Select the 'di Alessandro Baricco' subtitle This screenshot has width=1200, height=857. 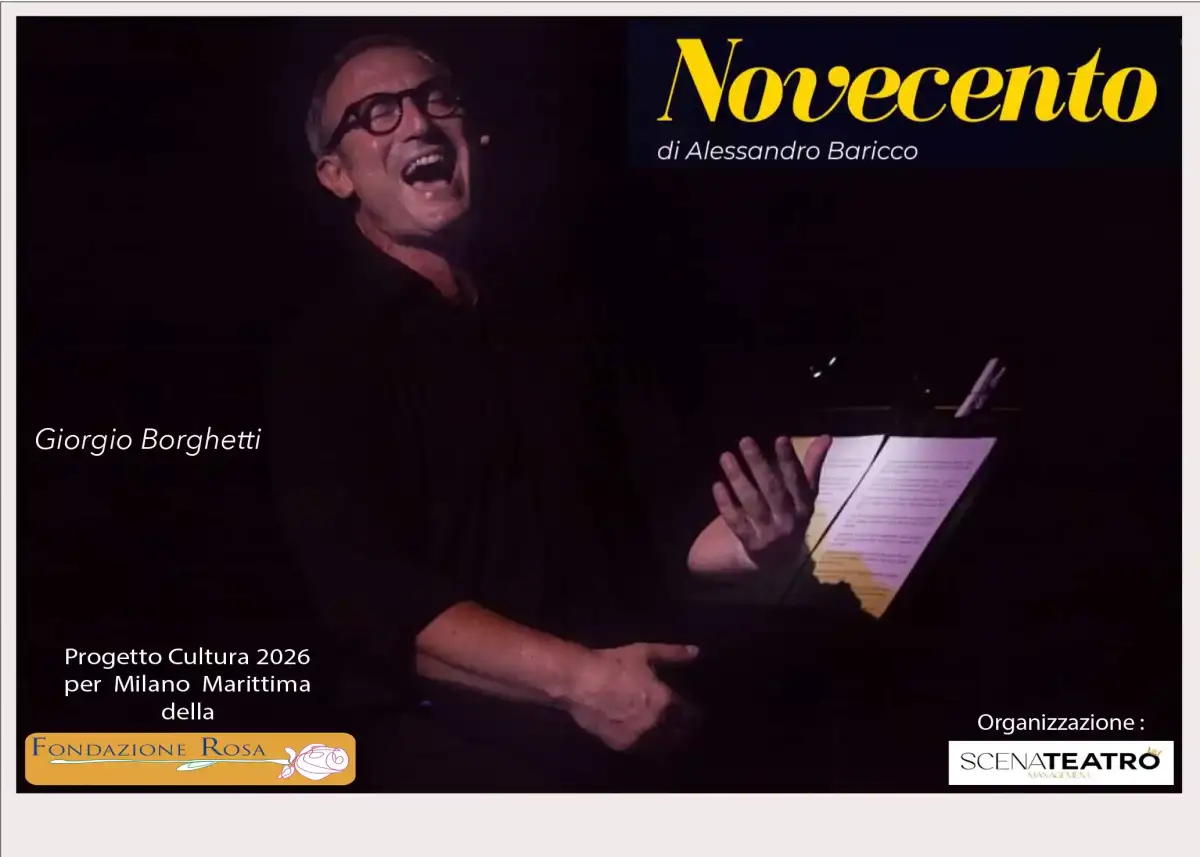click(x=788, y=152)
